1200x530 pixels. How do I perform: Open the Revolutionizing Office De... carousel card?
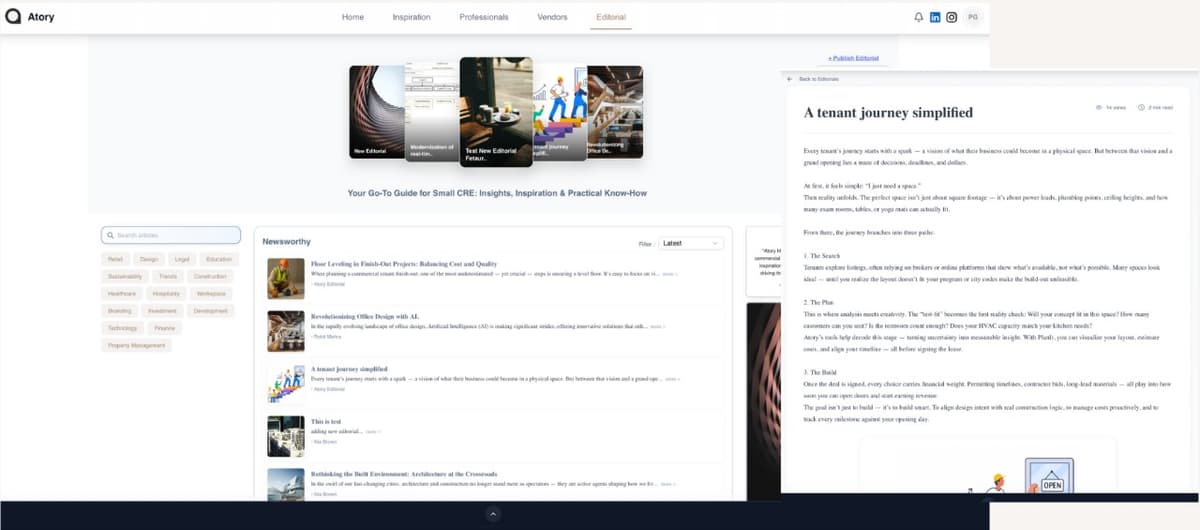point(614,112)
